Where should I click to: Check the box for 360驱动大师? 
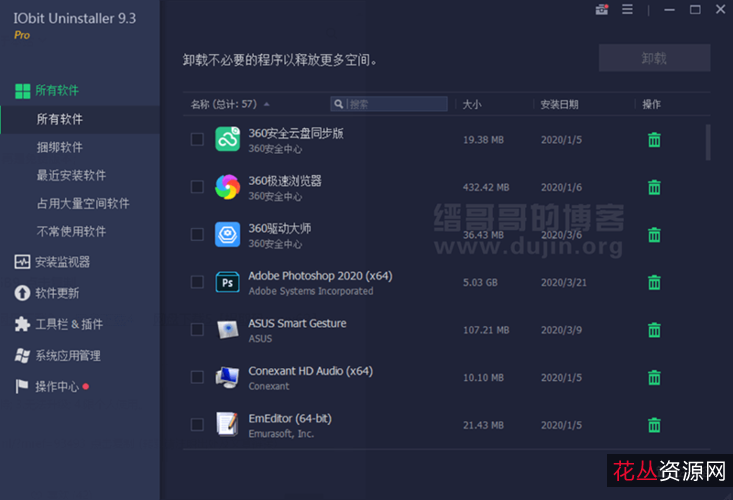(x=197, y=234)
